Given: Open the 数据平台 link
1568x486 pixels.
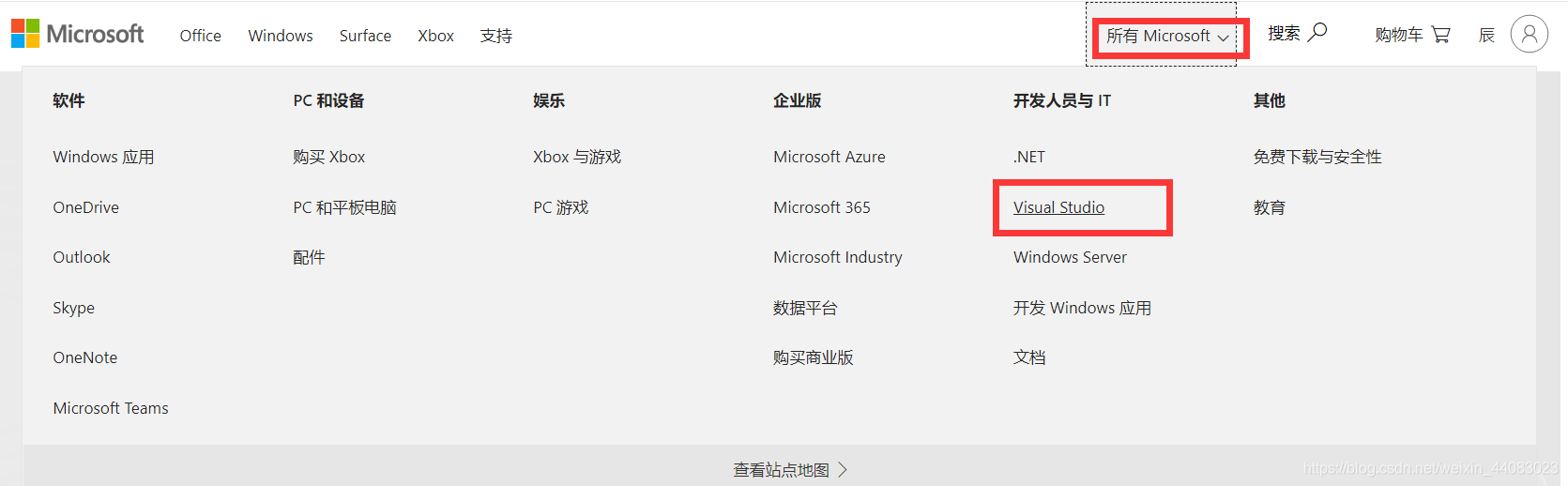Looking at the screenshot, I should (805, 308).
